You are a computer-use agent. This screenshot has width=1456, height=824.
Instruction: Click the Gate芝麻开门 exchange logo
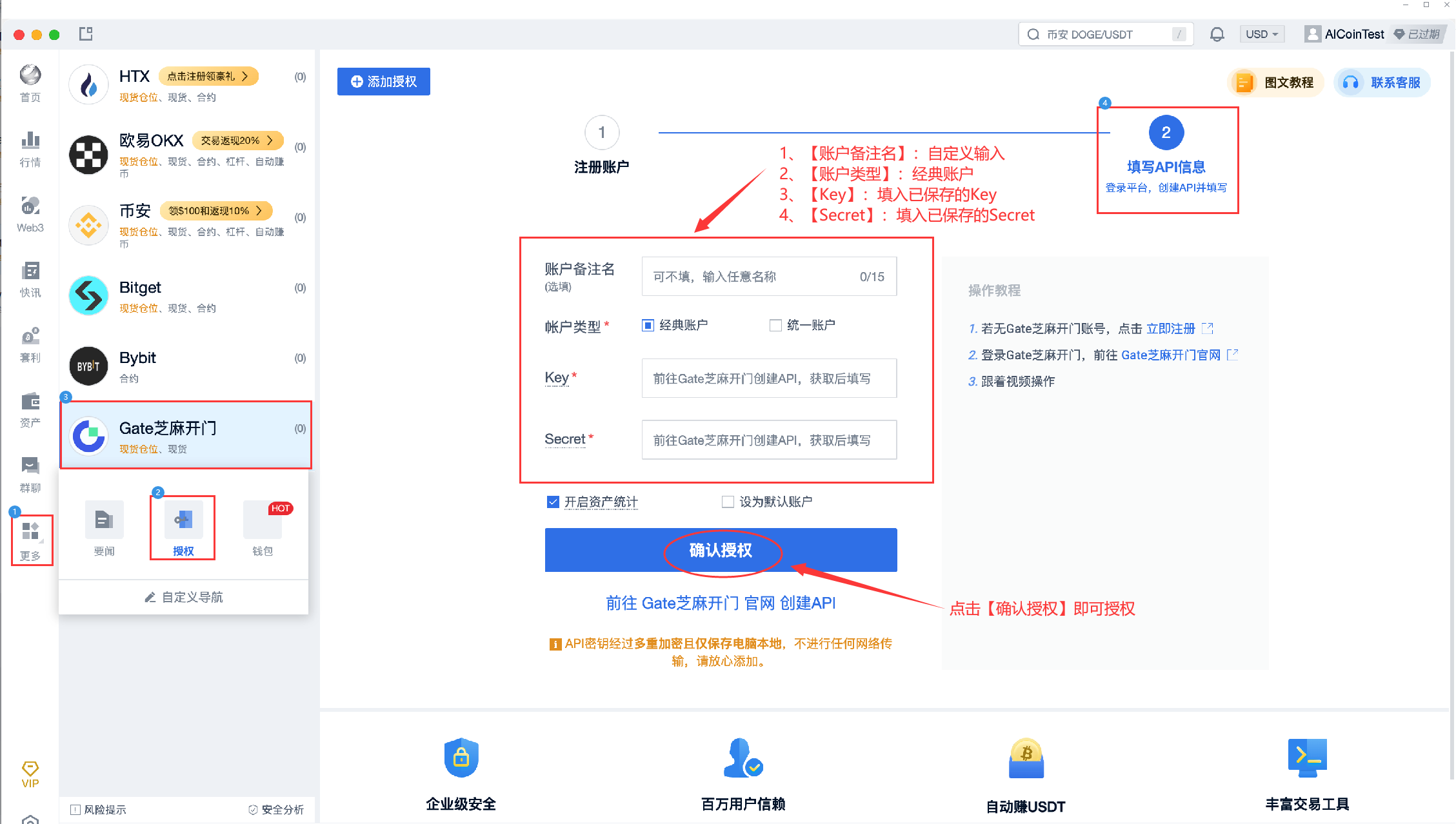point(88,436)
